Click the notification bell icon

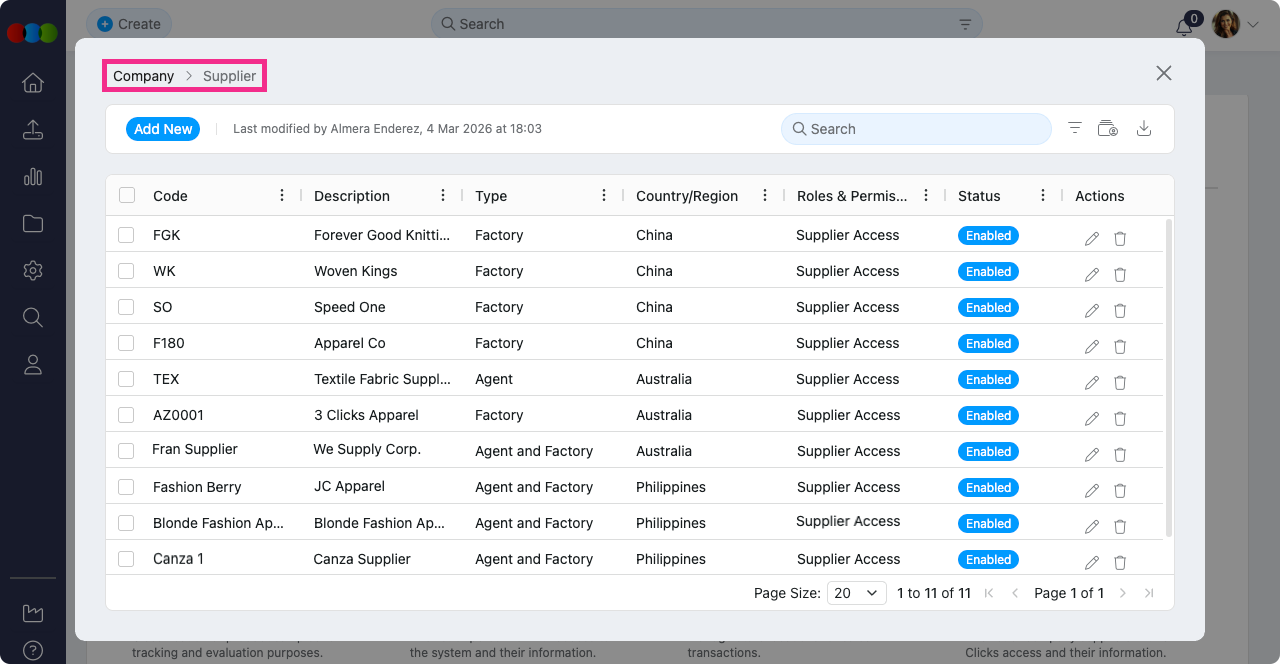click(x=1184, y=27)
